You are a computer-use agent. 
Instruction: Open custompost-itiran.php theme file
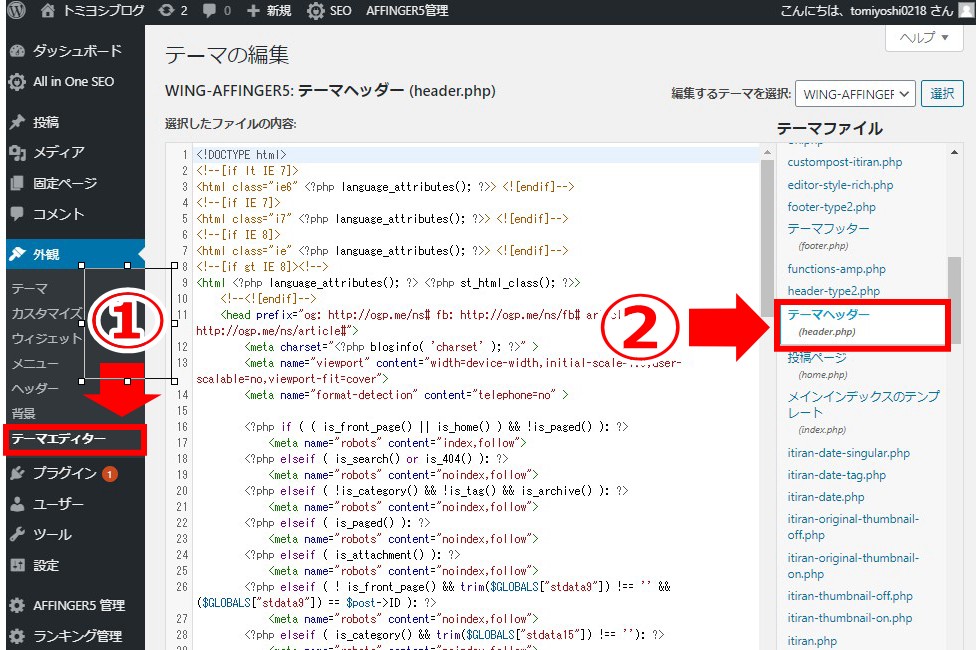(x=845, y=162)
